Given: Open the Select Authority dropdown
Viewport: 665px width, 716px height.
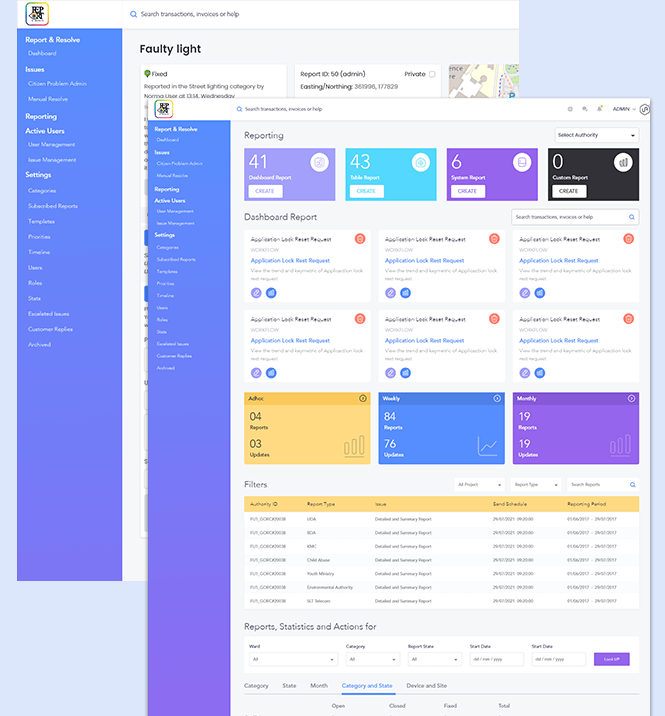Looking at the screenshot, I should coord(596,135).
